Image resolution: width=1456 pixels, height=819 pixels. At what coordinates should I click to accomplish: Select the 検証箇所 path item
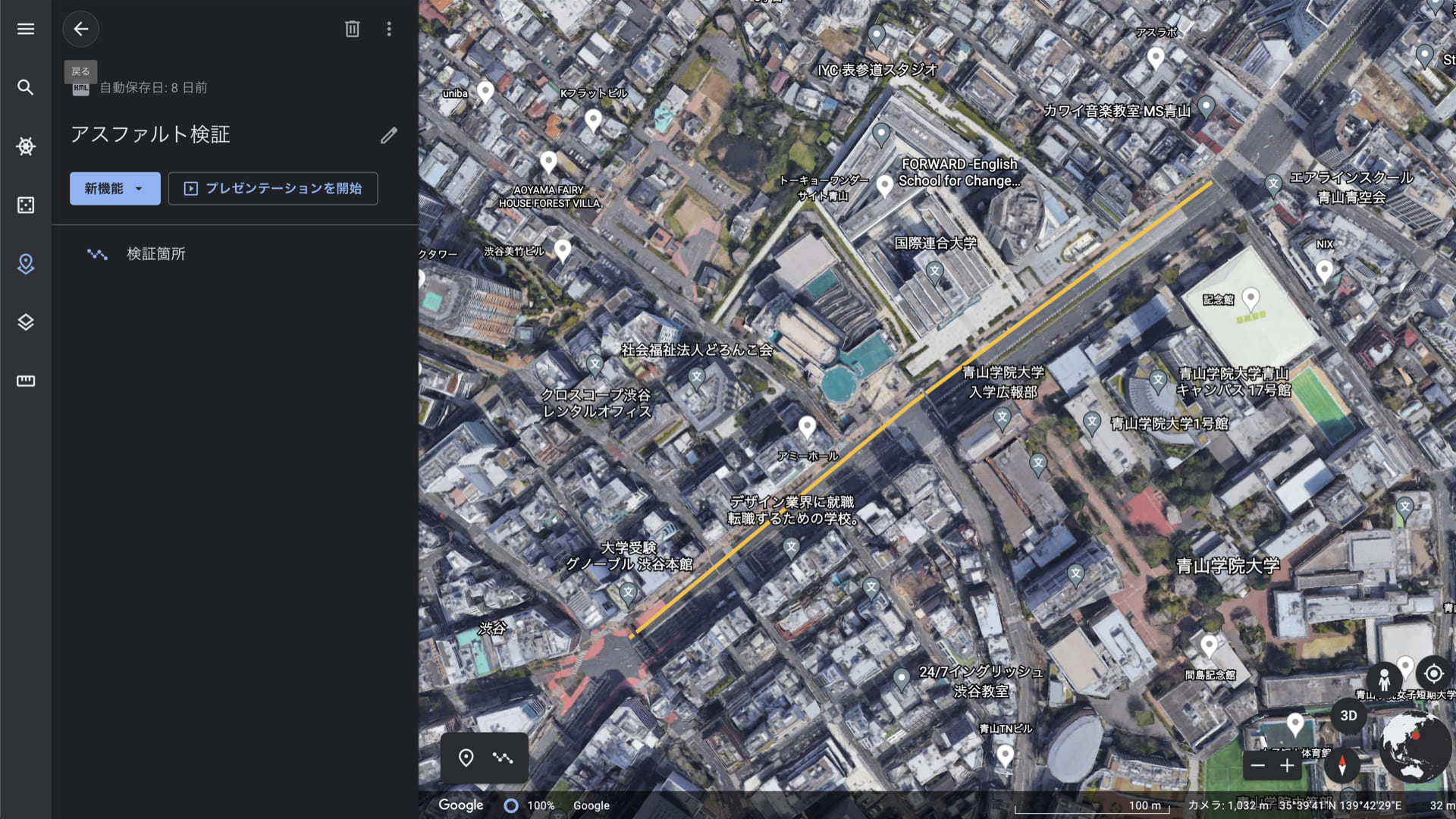coord(235,254)
